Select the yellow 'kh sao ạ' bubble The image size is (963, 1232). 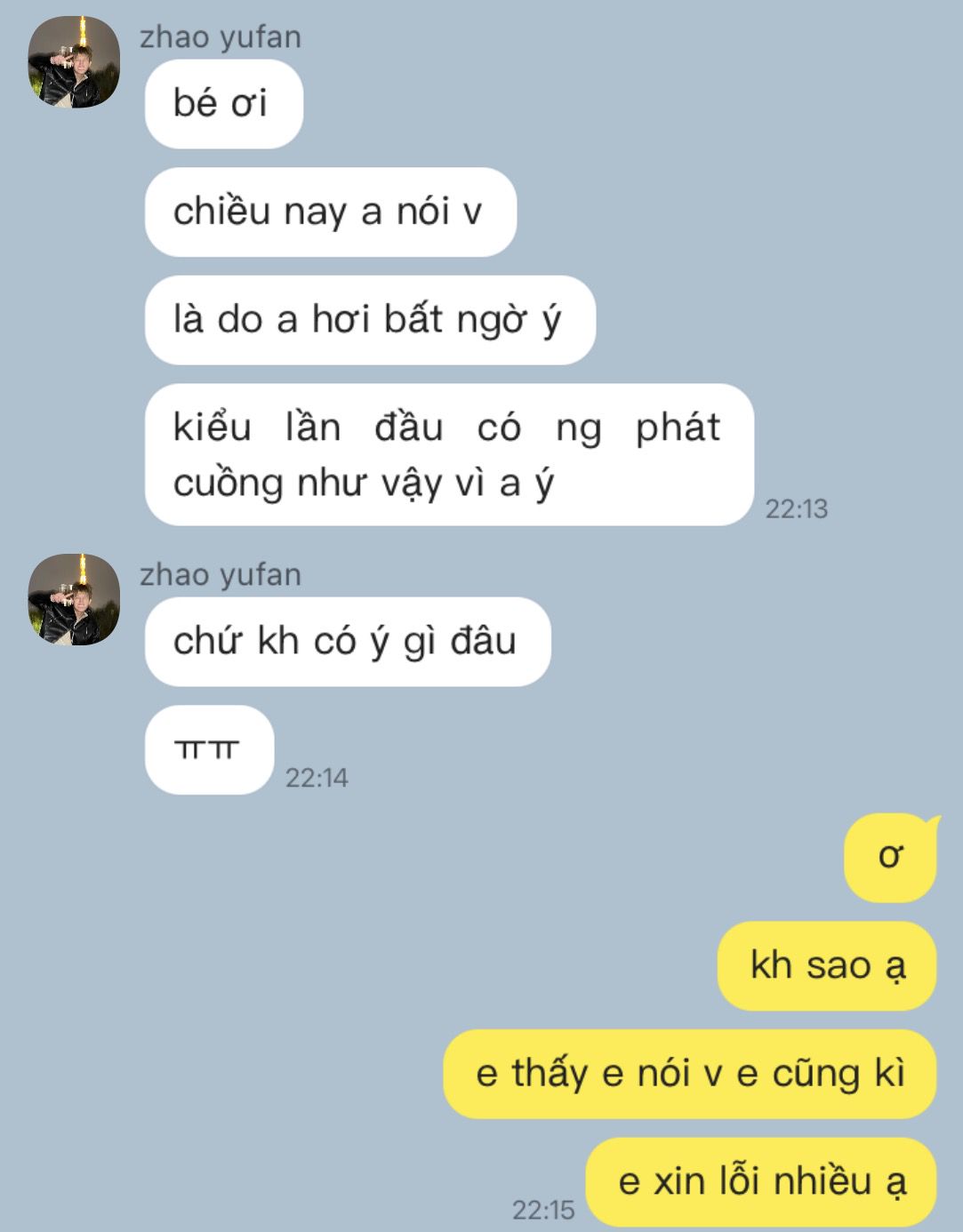pyautogui.click(x=827, y=965)
